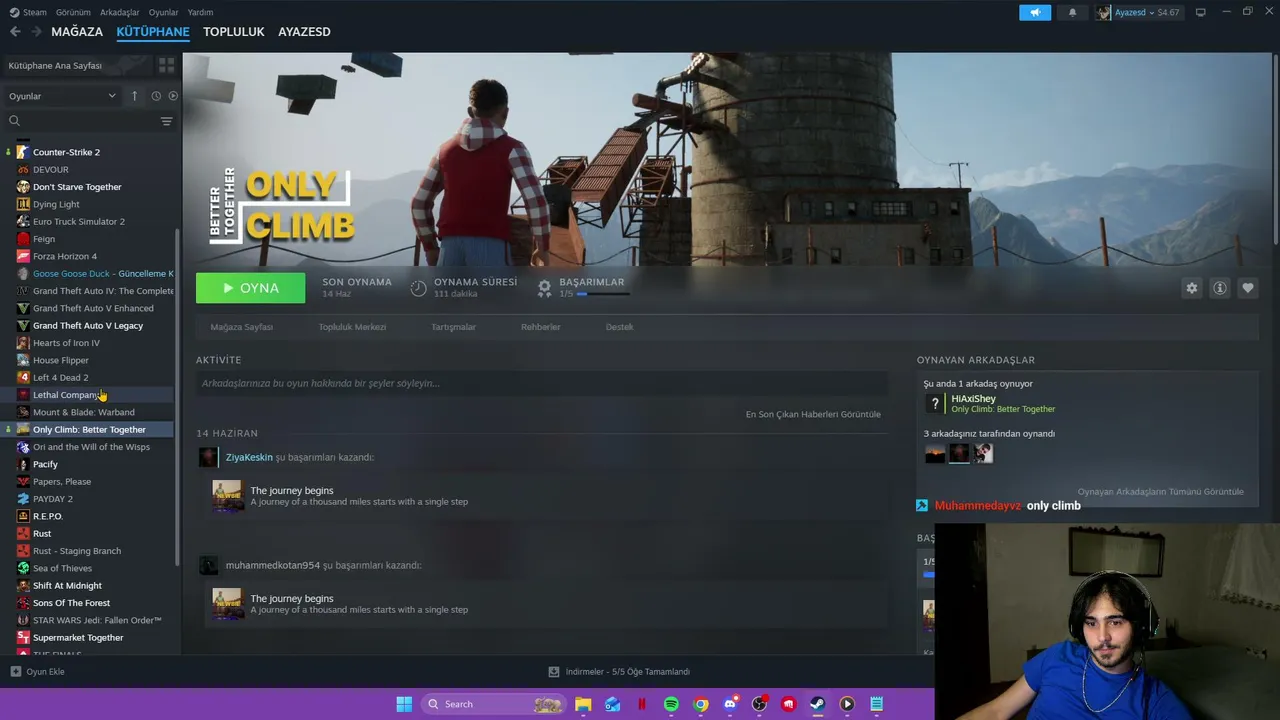
Task: Click the Counter-Strike 2 game icon
Action: click(23, 152)
